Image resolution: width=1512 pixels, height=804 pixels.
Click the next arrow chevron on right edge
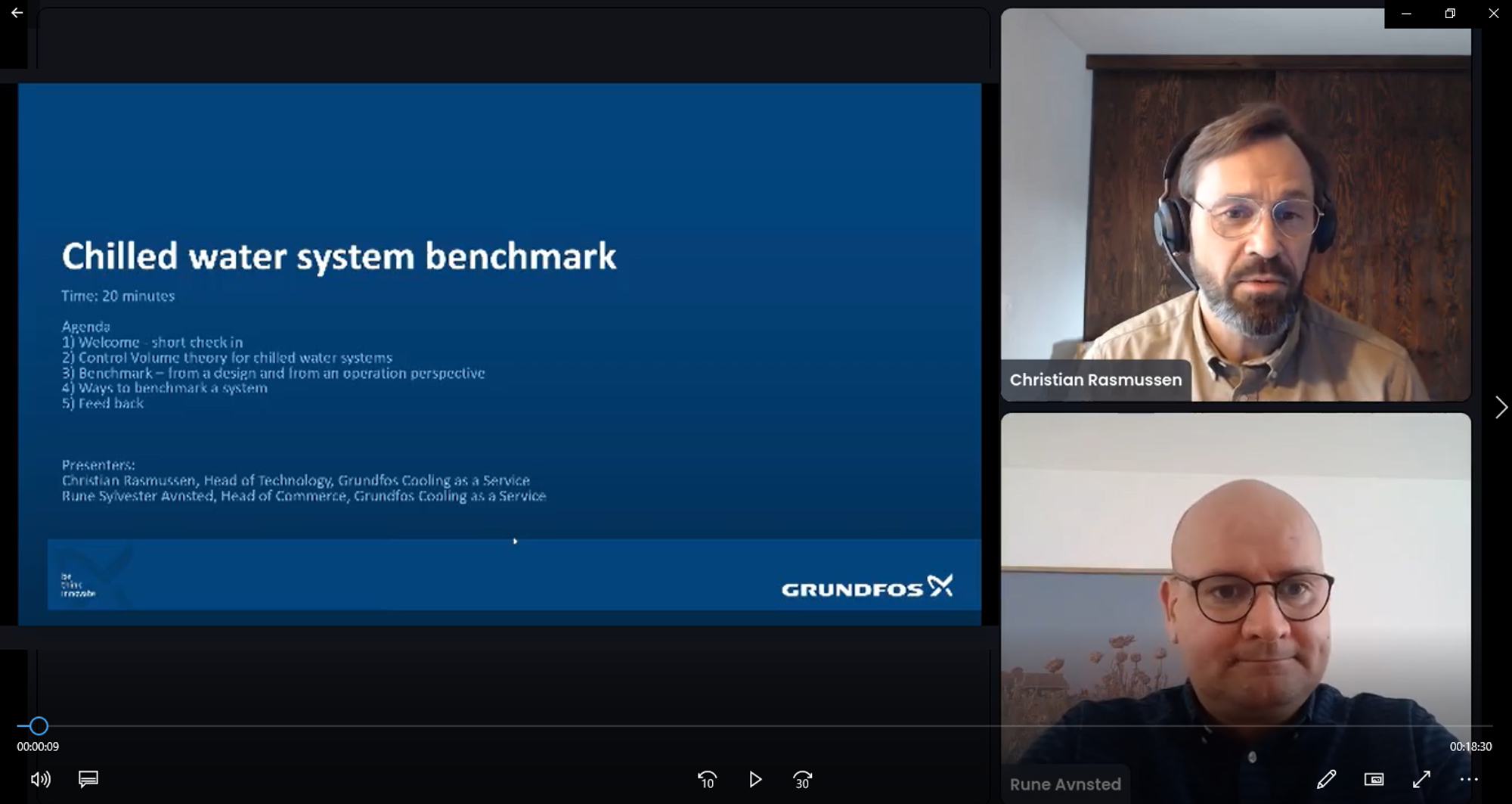click(x=1501, y=408)
